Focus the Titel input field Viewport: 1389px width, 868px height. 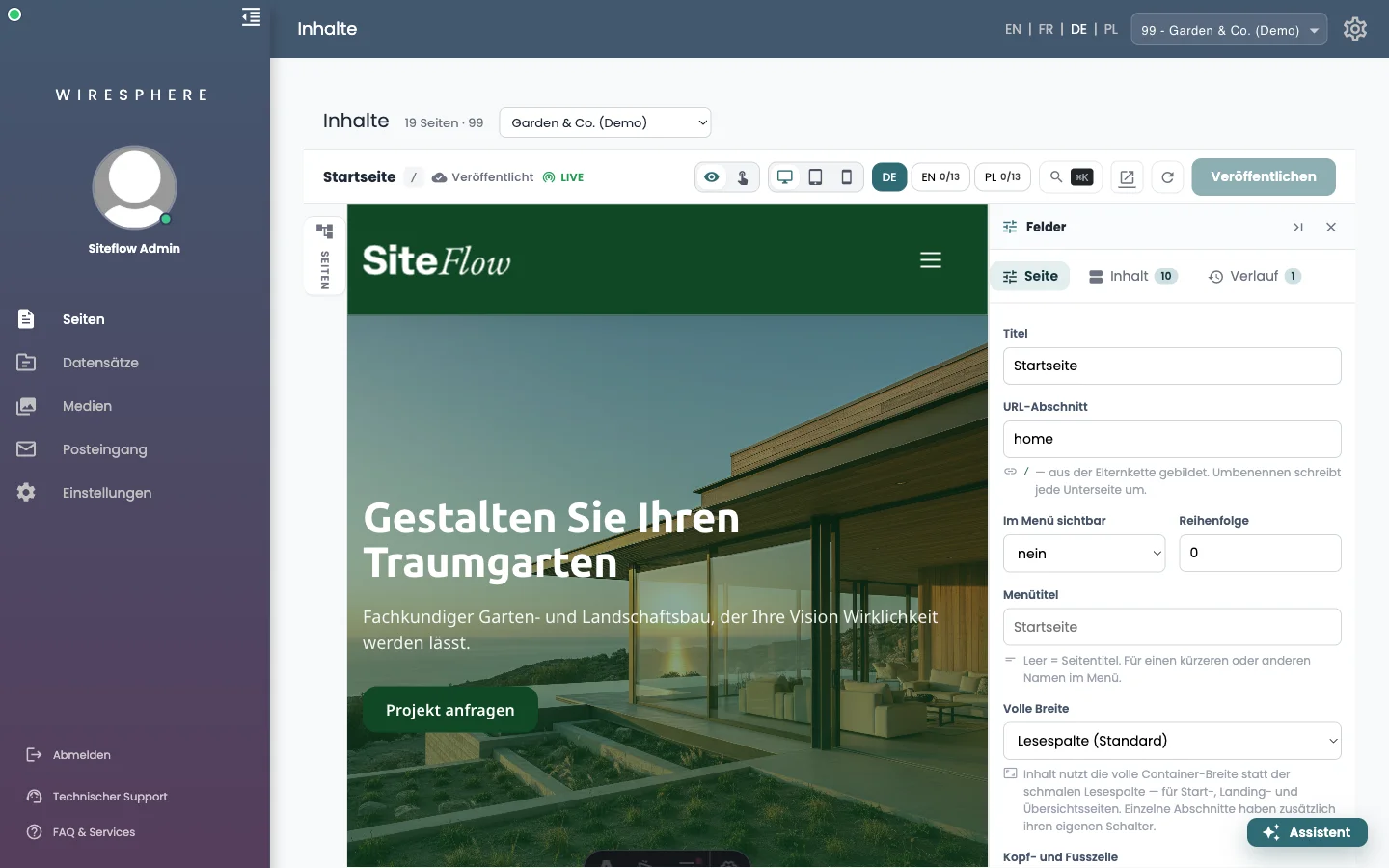[1172, 366]
